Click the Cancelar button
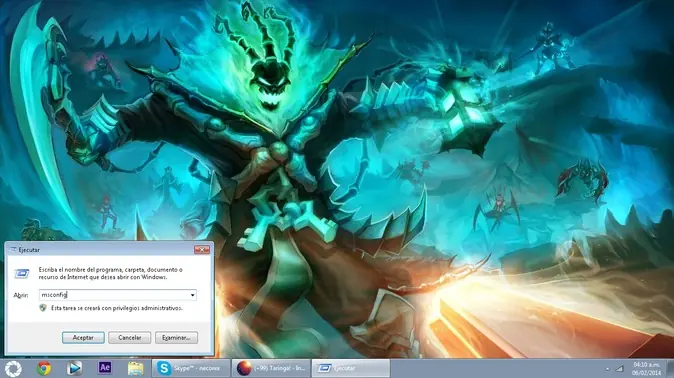This screenshot has height=378, width=674. [x=129, y=338]
